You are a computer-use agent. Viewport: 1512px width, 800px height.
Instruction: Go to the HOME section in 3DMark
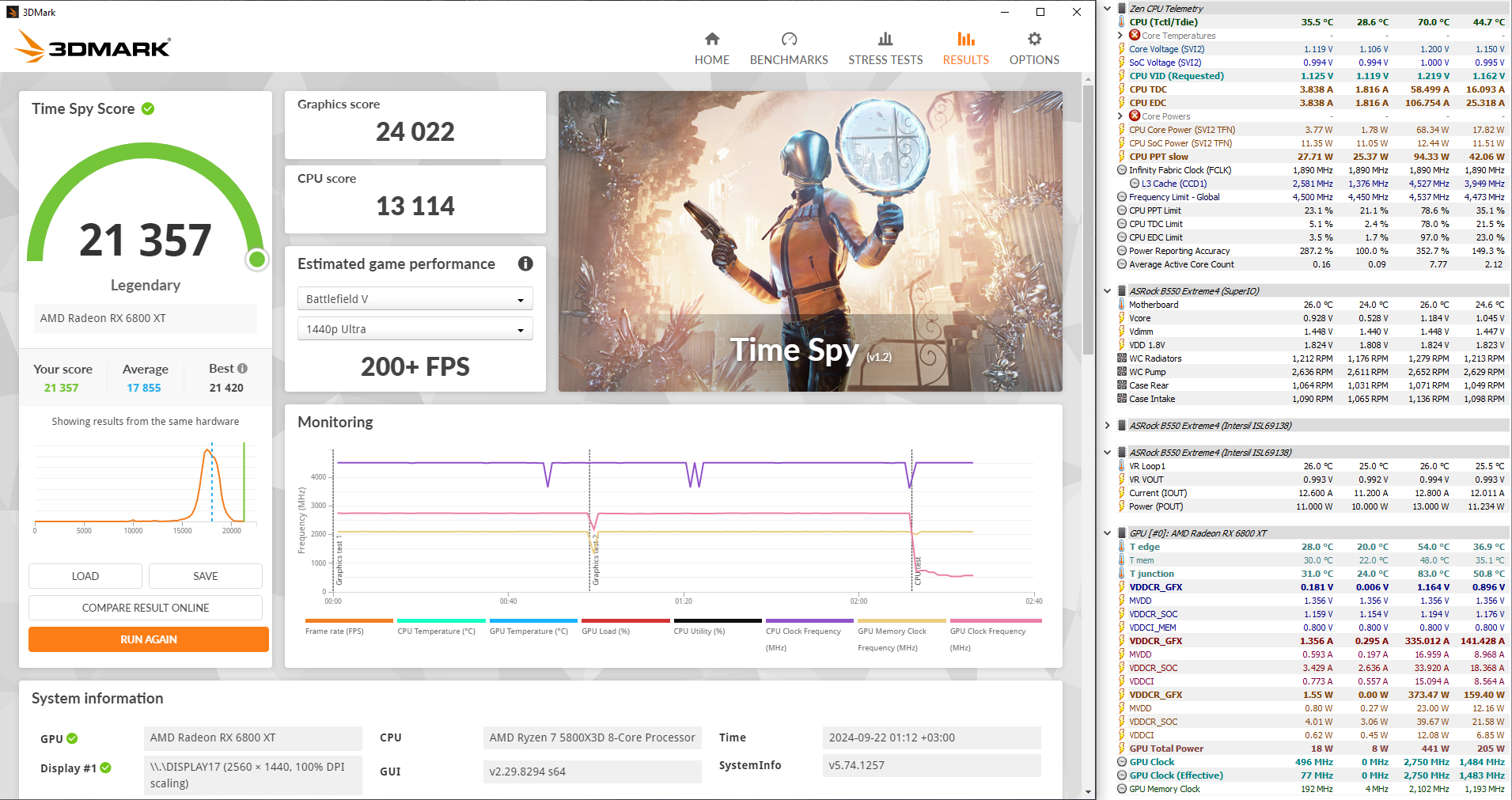tap(712, 49)
